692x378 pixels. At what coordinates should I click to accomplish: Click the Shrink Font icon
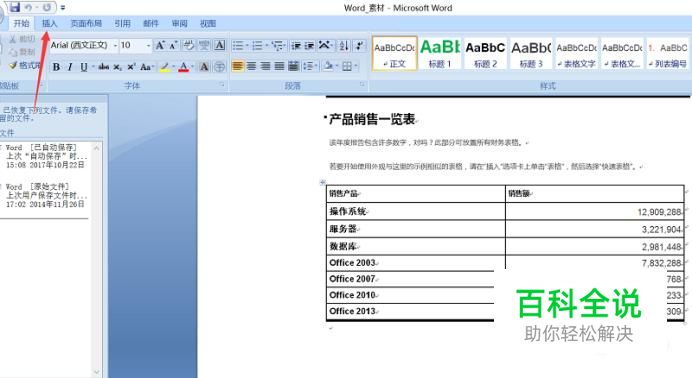pyautogui.click(x=173, y=45)
